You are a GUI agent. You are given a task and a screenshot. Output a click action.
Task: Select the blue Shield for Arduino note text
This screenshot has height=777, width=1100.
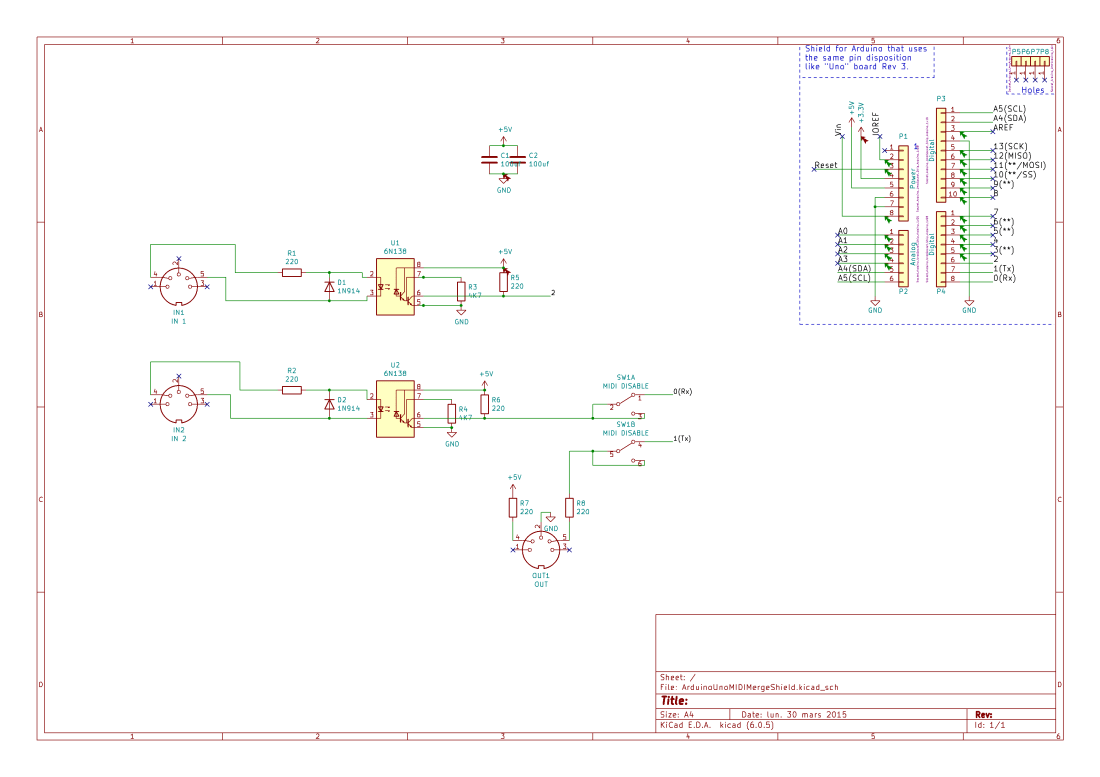[x=867, y=56]
